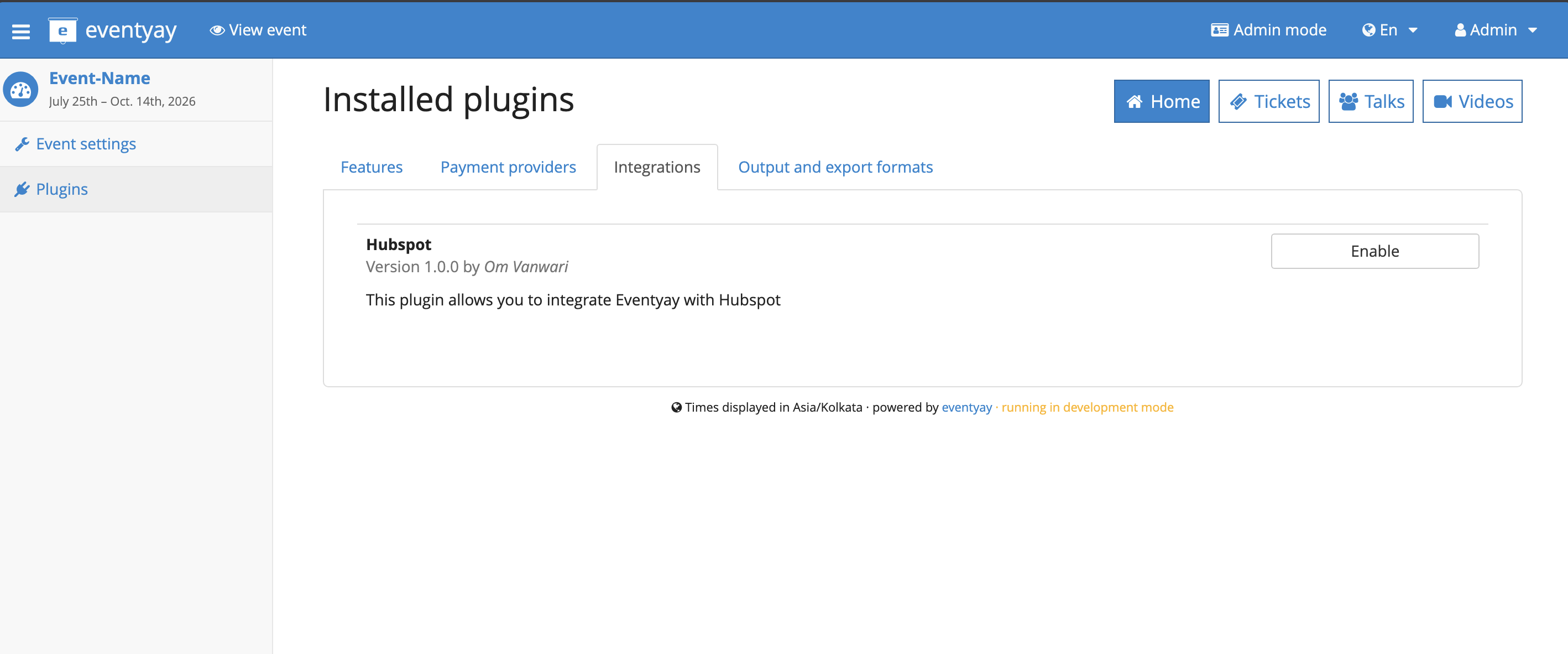The image size is (1568, 654).
Task: Click the ticket icon in Tickets button
Action: tap(1238, 102)
